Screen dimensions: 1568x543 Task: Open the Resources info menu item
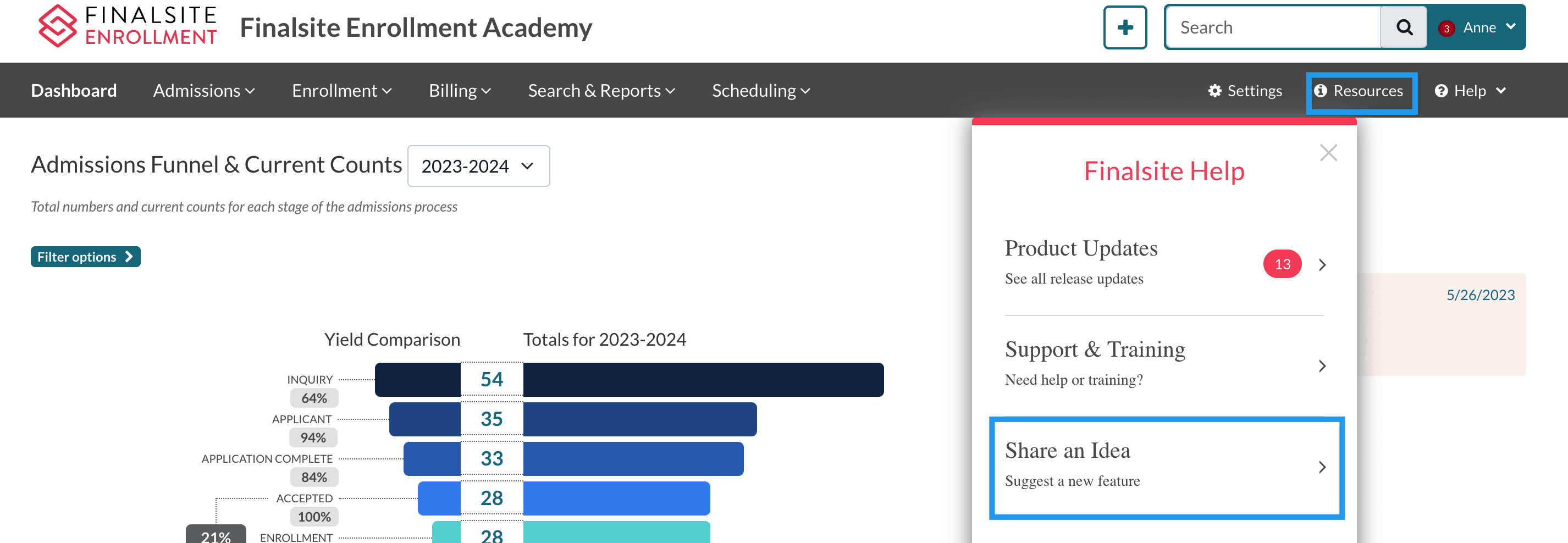tap(1360, 91)
